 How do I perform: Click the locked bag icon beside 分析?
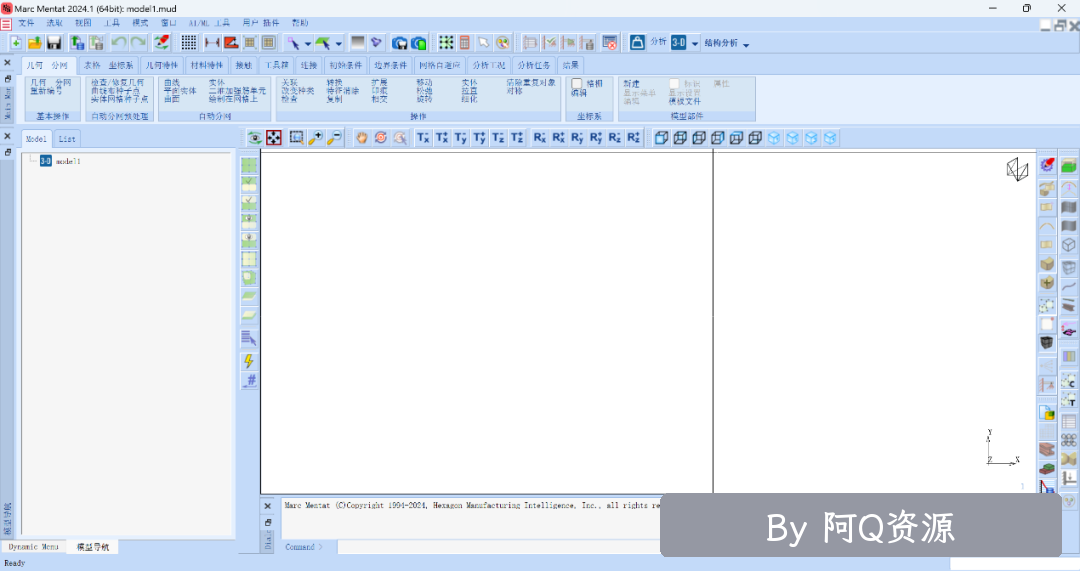pos(637,43)
